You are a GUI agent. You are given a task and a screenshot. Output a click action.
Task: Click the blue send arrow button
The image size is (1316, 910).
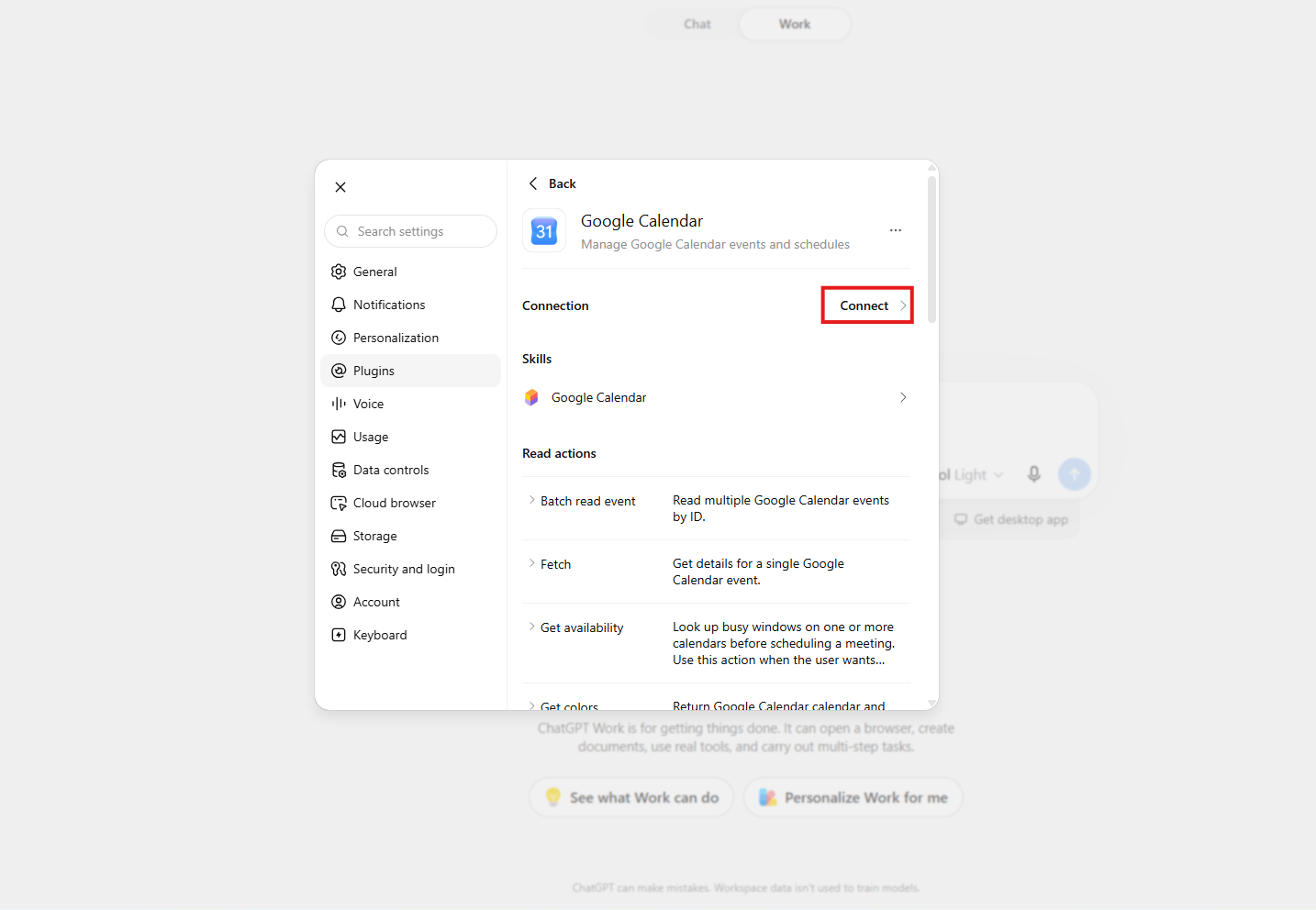(1075, 474)
